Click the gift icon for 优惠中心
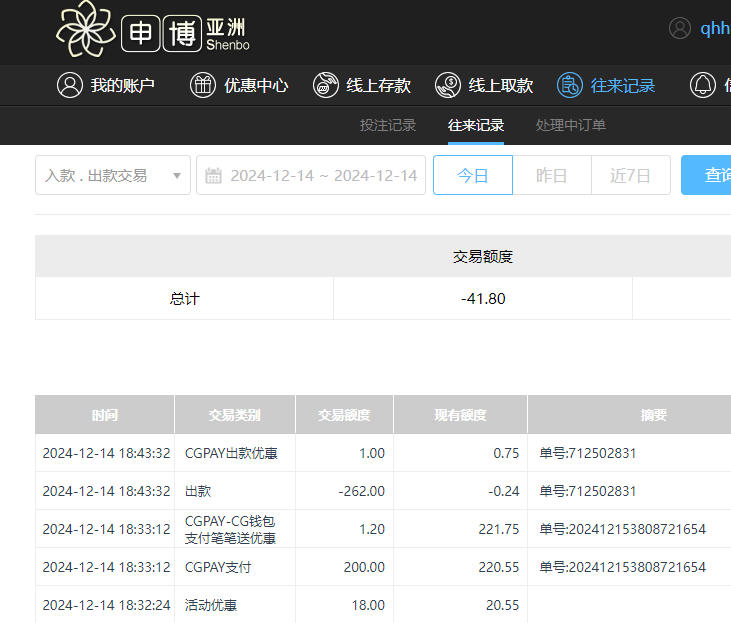This screenshot has height=623, width=731. [203, 85]
